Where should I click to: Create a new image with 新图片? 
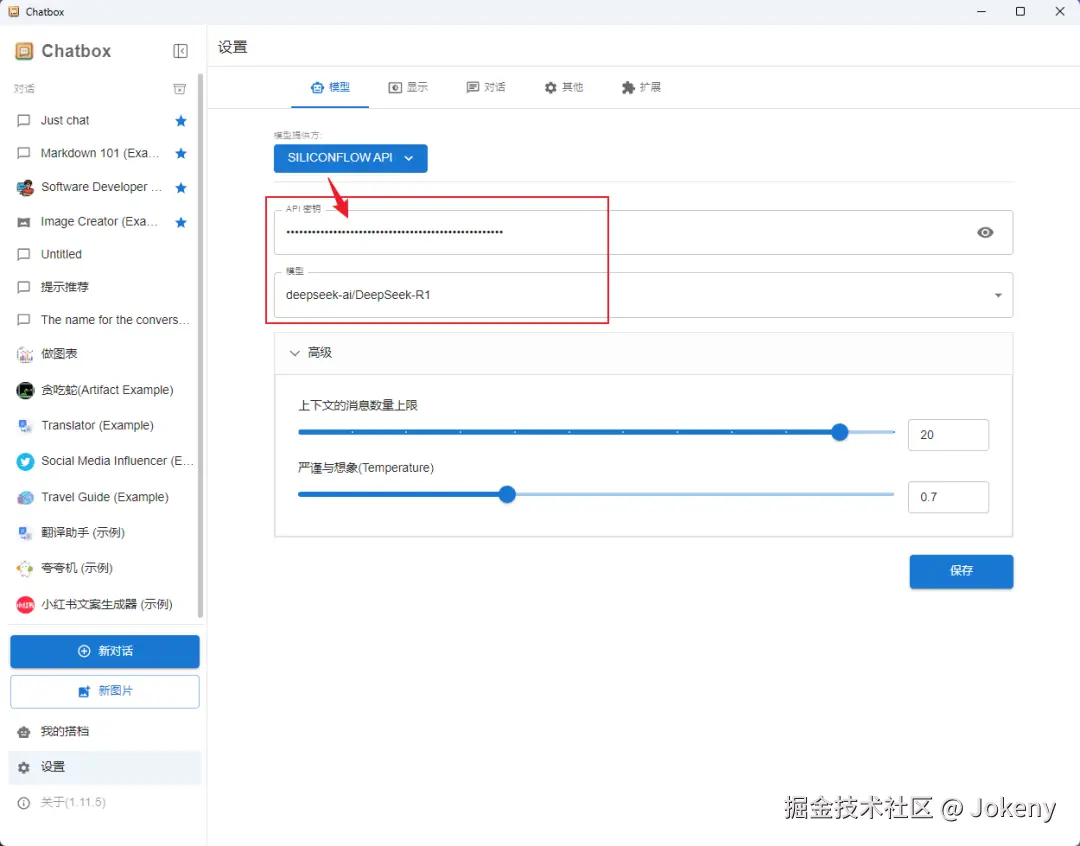(x=105, y=691)
